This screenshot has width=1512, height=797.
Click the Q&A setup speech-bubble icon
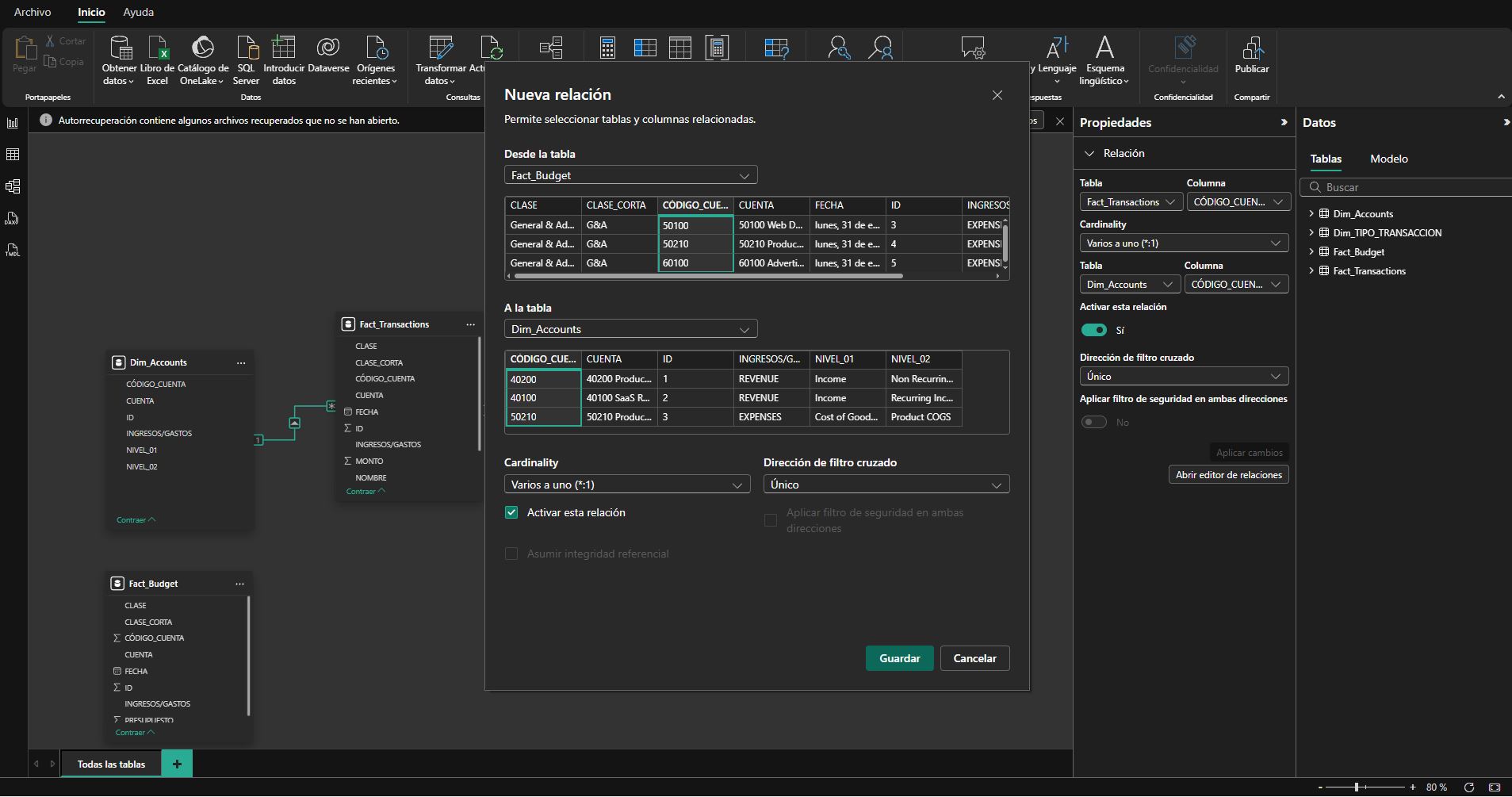tap(972, 48)
